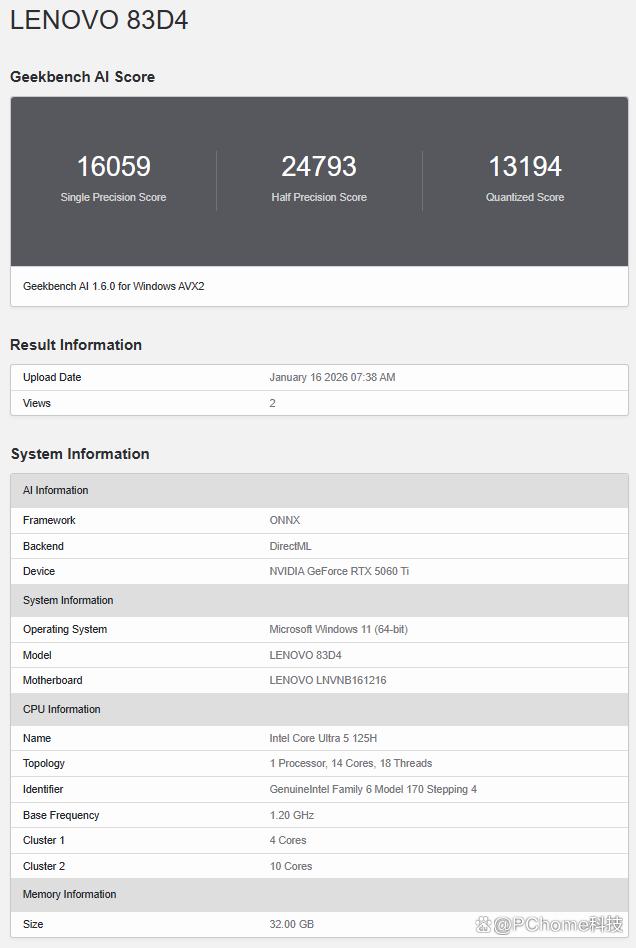Click the Geekbench AI Score heading
This screenshot has width=636, height=948.
(82, 77)
